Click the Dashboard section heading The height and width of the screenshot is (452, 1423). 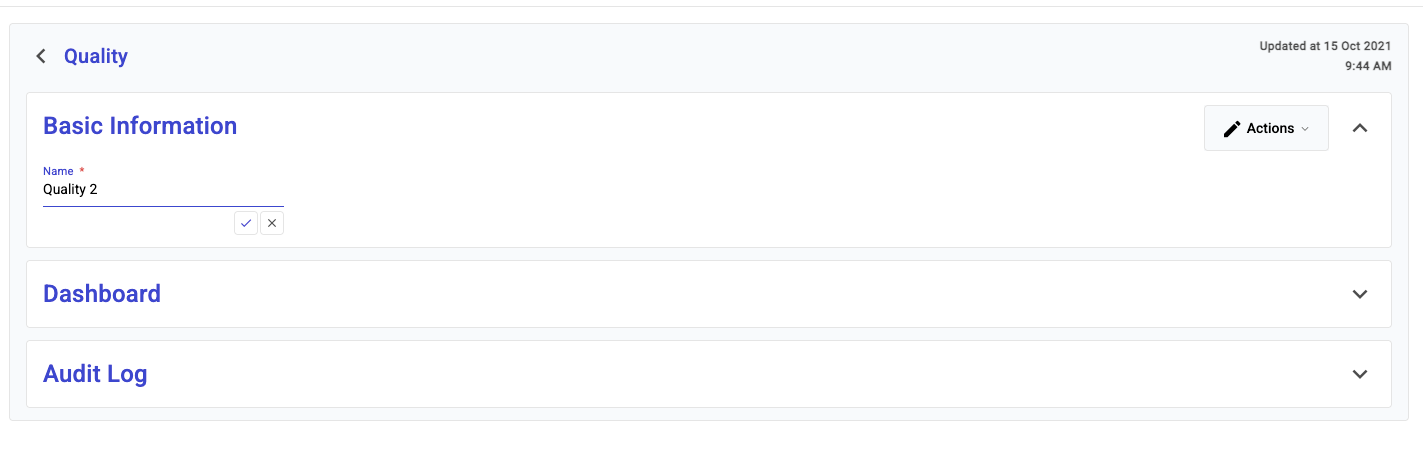pyautogui.click(x=102, y=294)
